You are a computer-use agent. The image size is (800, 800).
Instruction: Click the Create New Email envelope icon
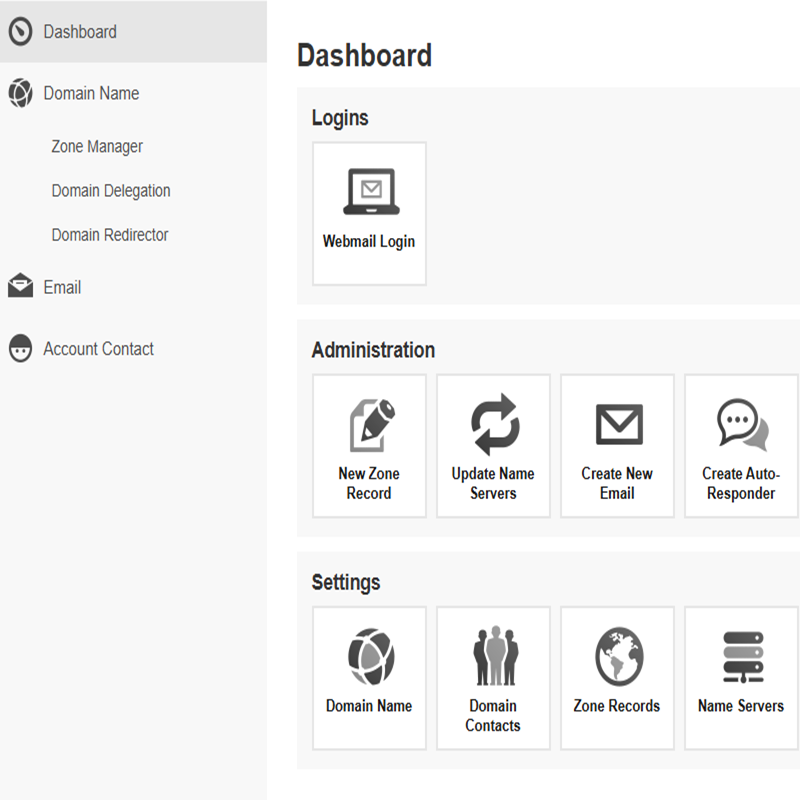[x=617, y=425]
